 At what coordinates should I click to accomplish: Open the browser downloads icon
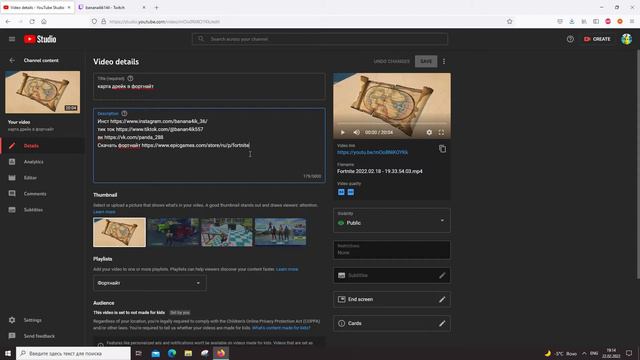point(572,22)
